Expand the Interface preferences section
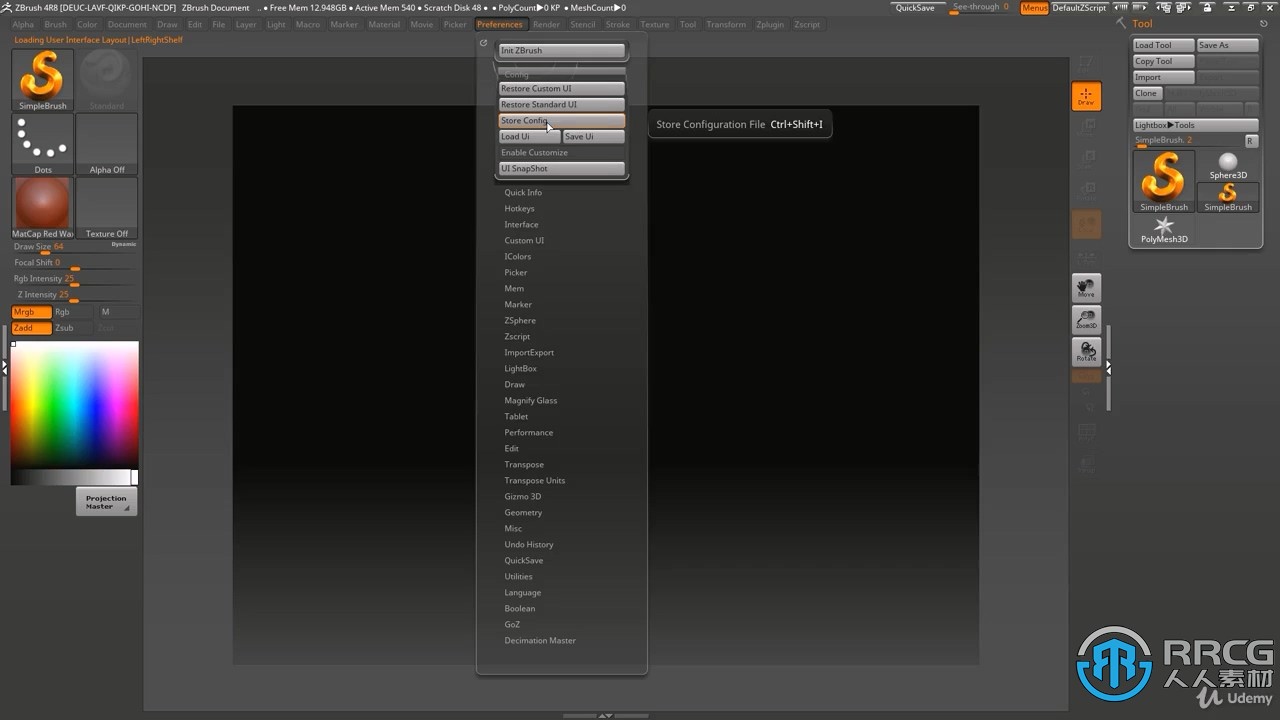Screen dimensions: 1280x720 (521, 224)
